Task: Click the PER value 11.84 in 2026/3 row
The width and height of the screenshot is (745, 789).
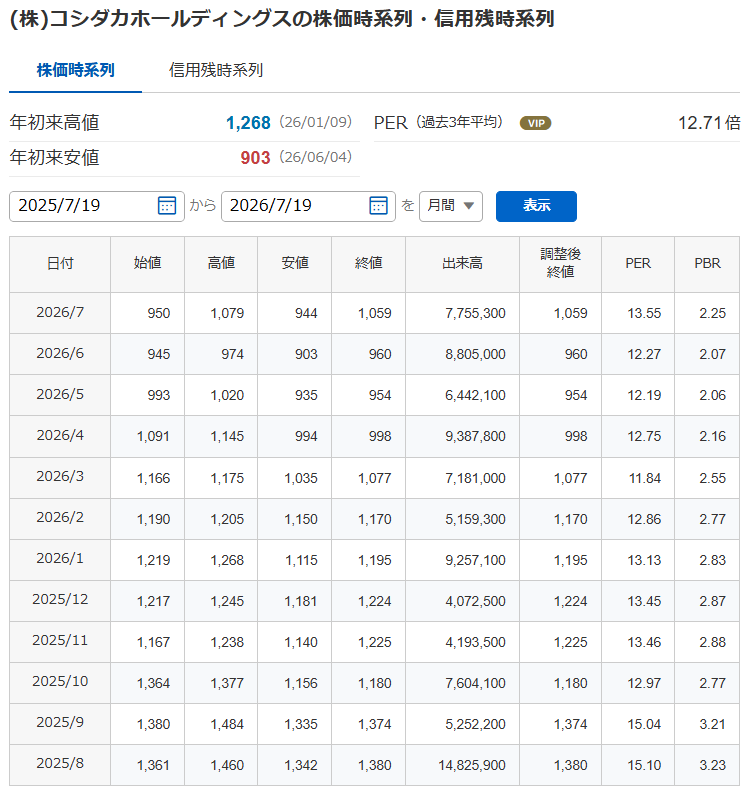Action: coord(645,479)
